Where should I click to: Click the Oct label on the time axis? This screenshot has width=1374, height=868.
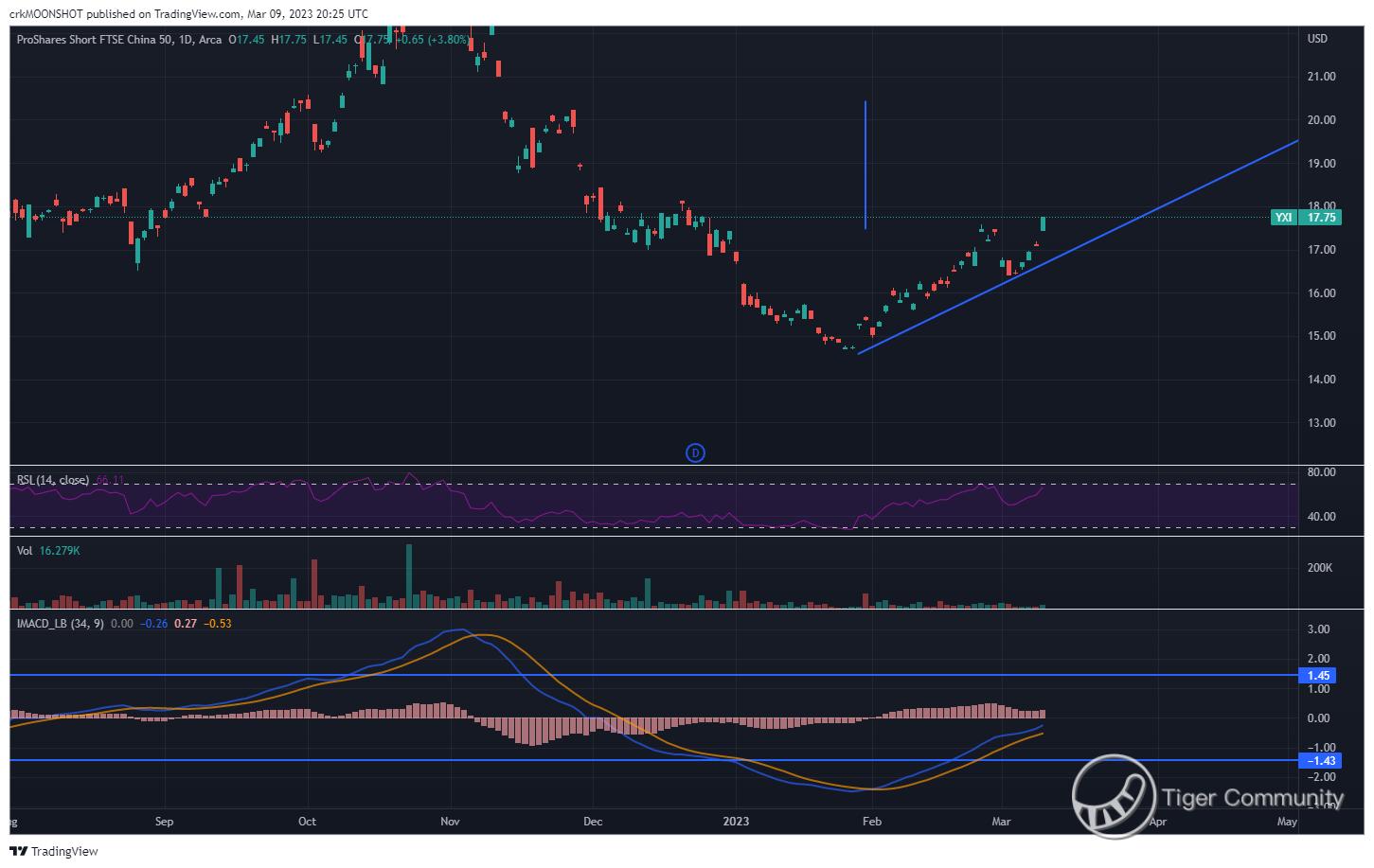pyautogui.click(x=307, y=822)
